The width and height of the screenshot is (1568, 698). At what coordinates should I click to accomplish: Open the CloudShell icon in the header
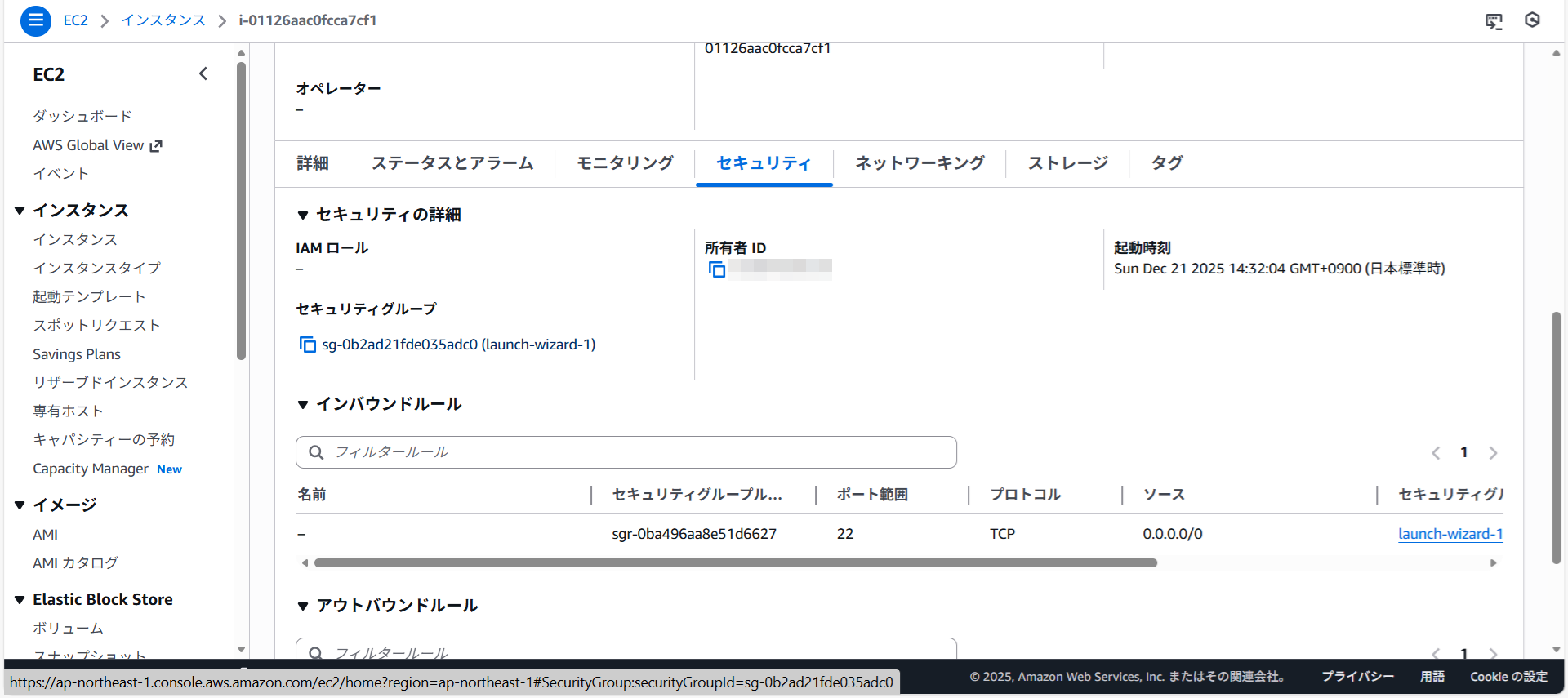(x=1494, y=21)
